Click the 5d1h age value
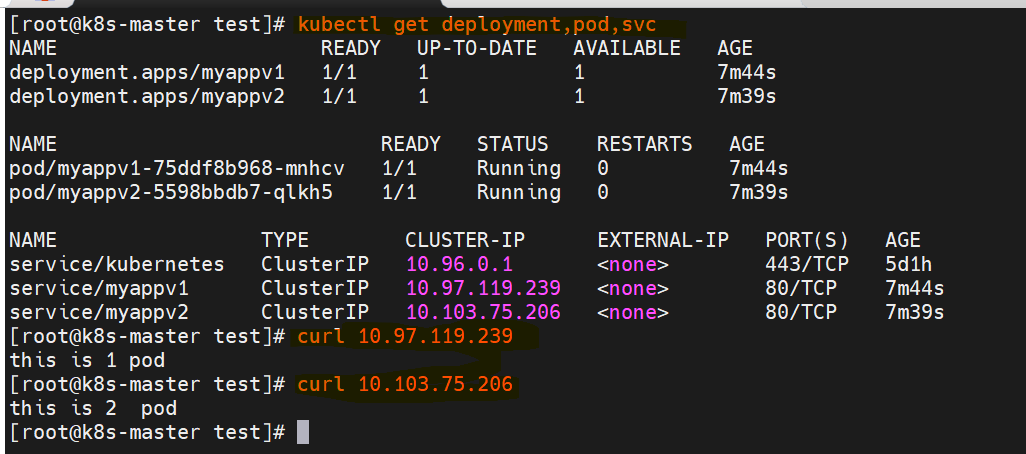Image resolution: width=1026 pixels, height=454 pixels. tap(909, 264)
